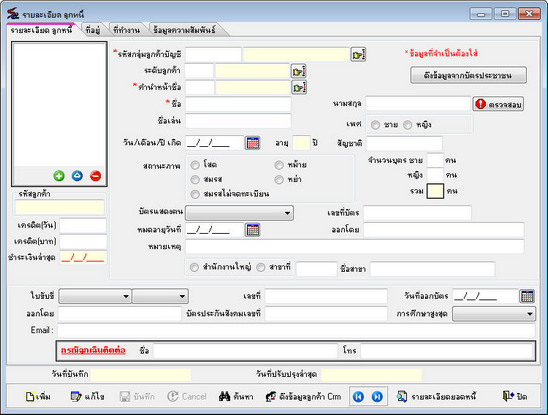Click into the Email input field
This screenshot has width=548, height=415.
click(x=296, y=330)
